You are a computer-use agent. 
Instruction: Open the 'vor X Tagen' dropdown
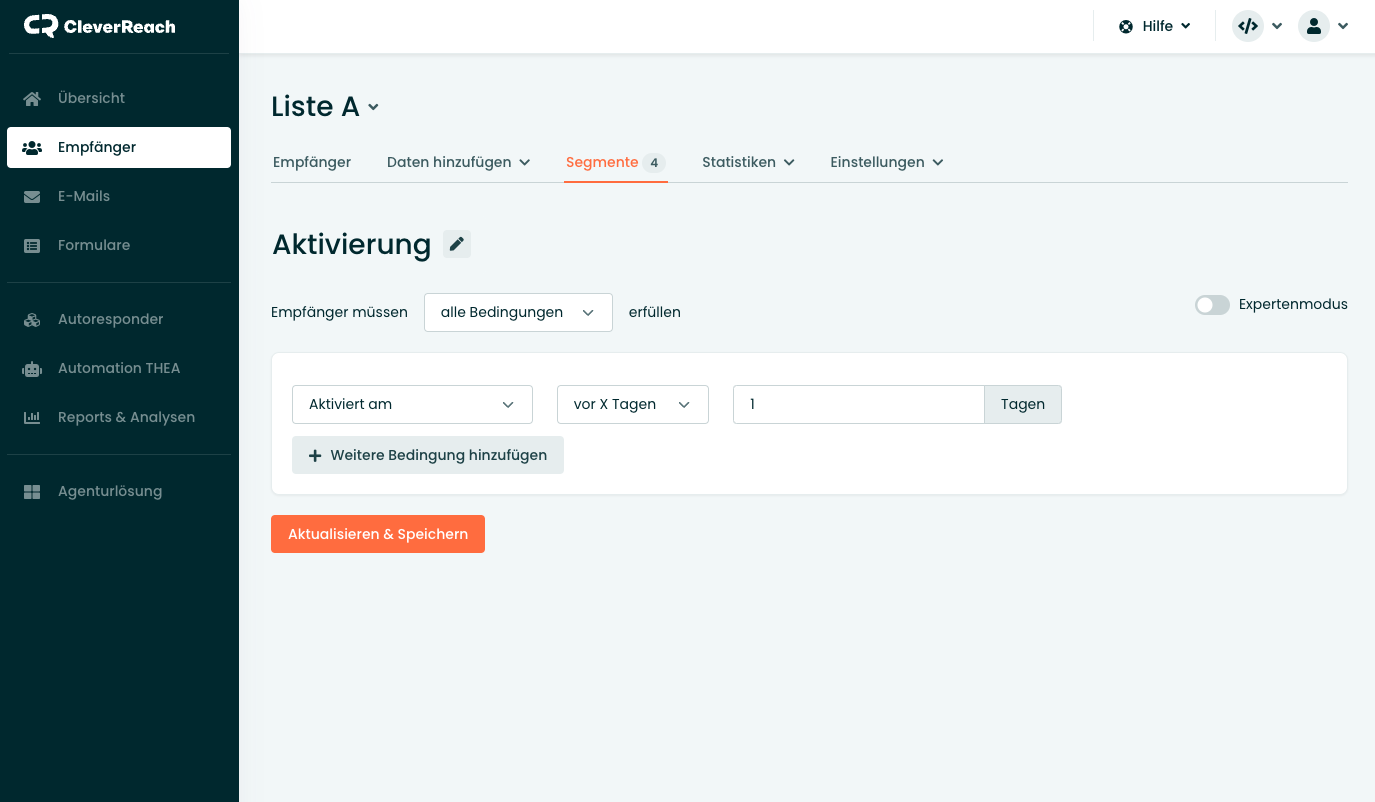tap(632, 404)
